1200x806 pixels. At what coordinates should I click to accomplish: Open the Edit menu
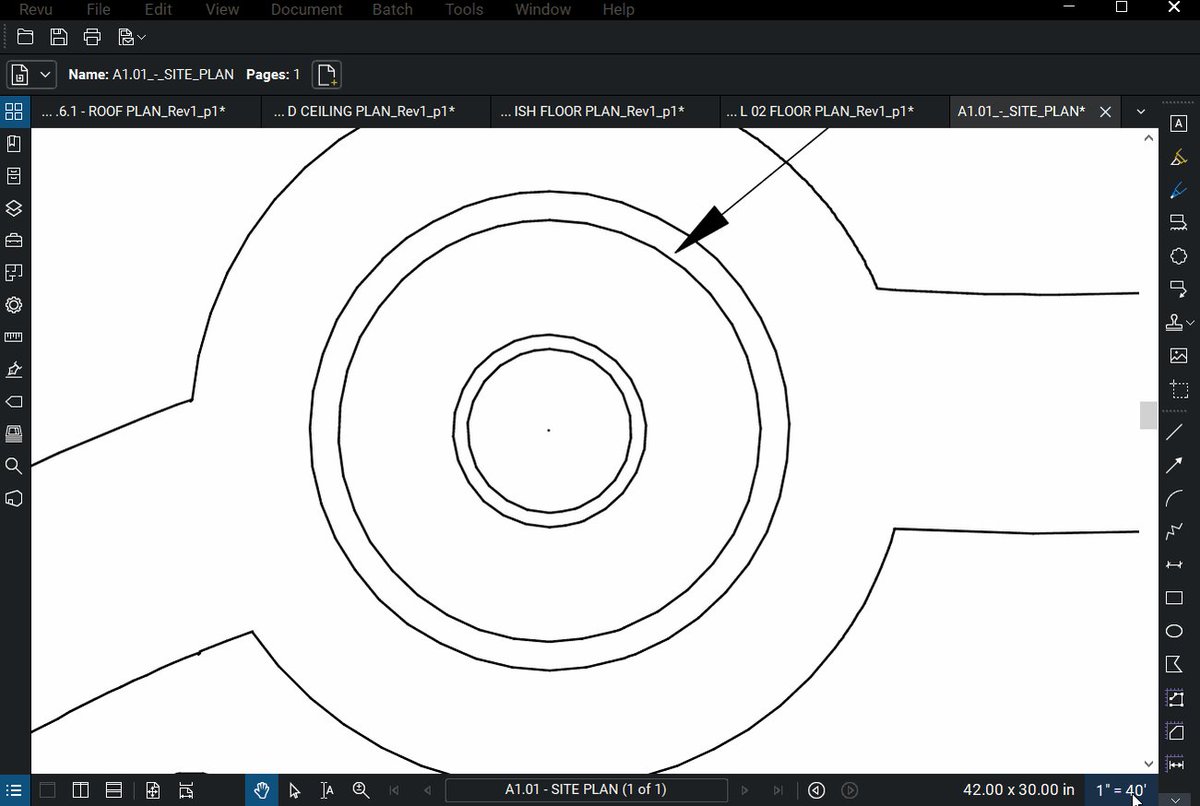[x=158, y=9]
